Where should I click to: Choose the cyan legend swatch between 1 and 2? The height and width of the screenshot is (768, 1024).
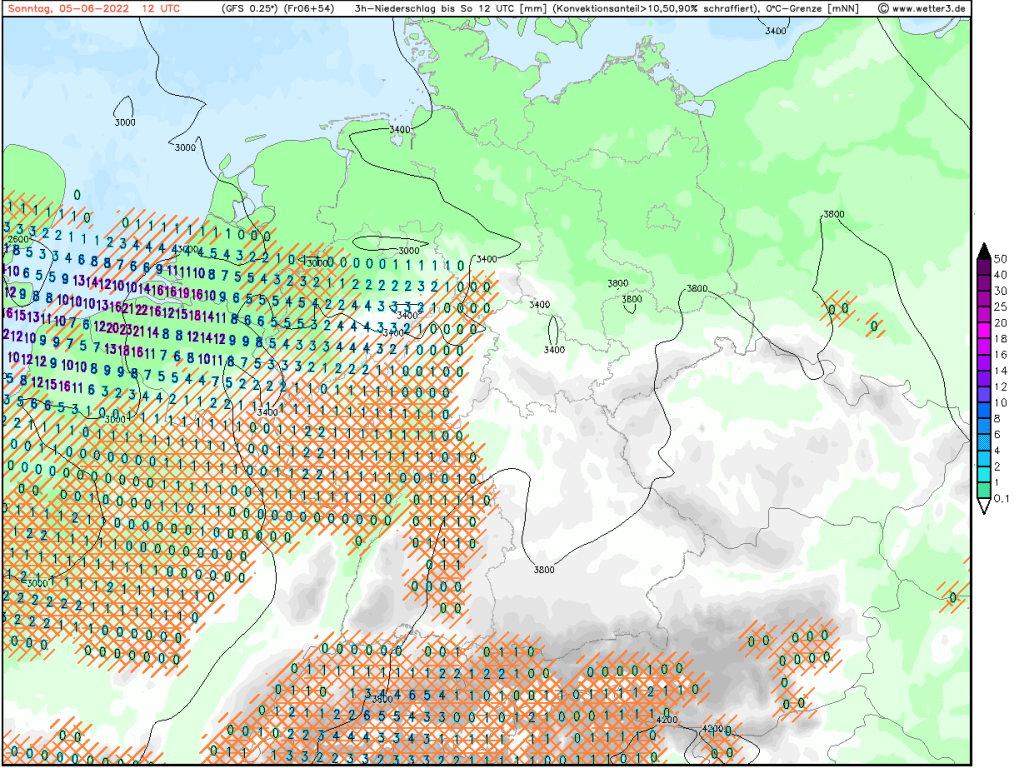pyautogui.click(x=984, y=474)
